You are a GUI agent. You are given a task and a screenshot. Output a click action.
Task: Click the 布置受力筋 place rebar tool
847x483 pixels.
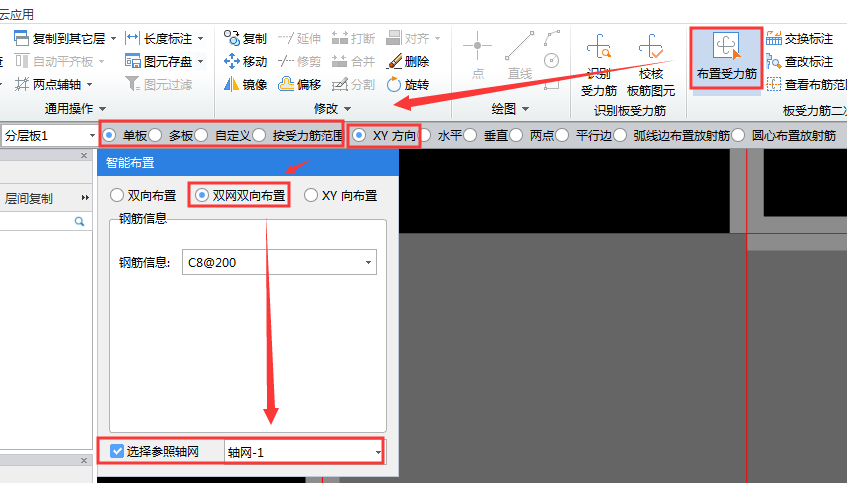coord(727,58)
